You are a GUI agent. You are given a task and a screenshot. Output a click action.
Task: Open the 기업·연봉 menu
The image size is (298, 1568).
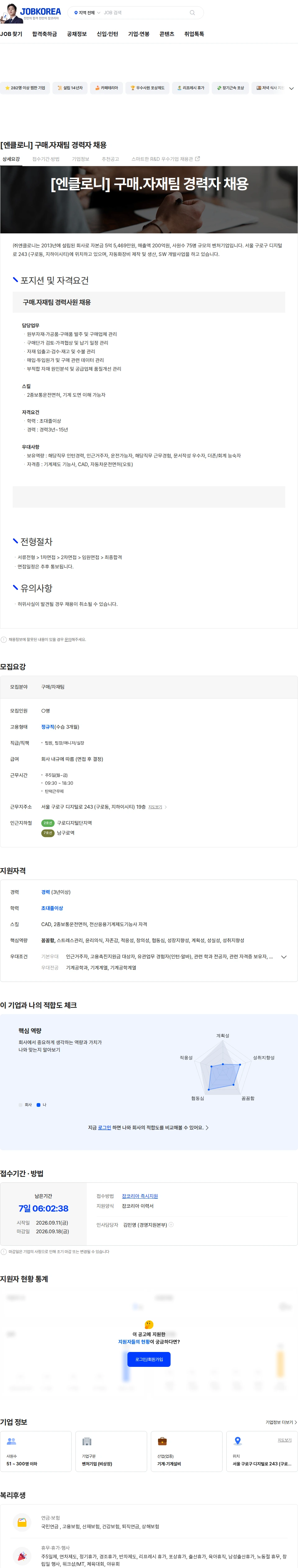pyautogui.click(x=138, y=34)
